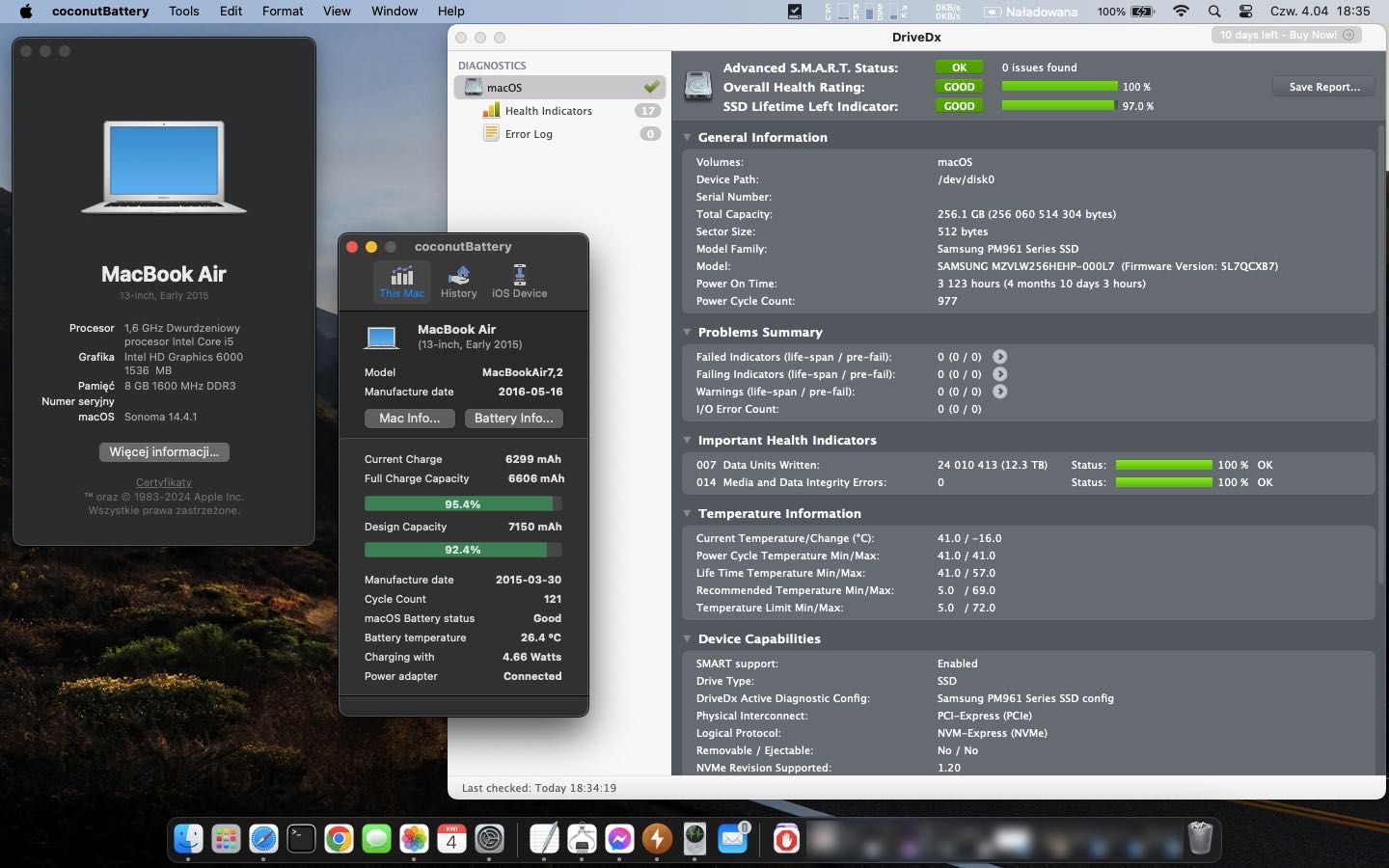Click the drive icon in DriveDx header

tap(697, 86)
